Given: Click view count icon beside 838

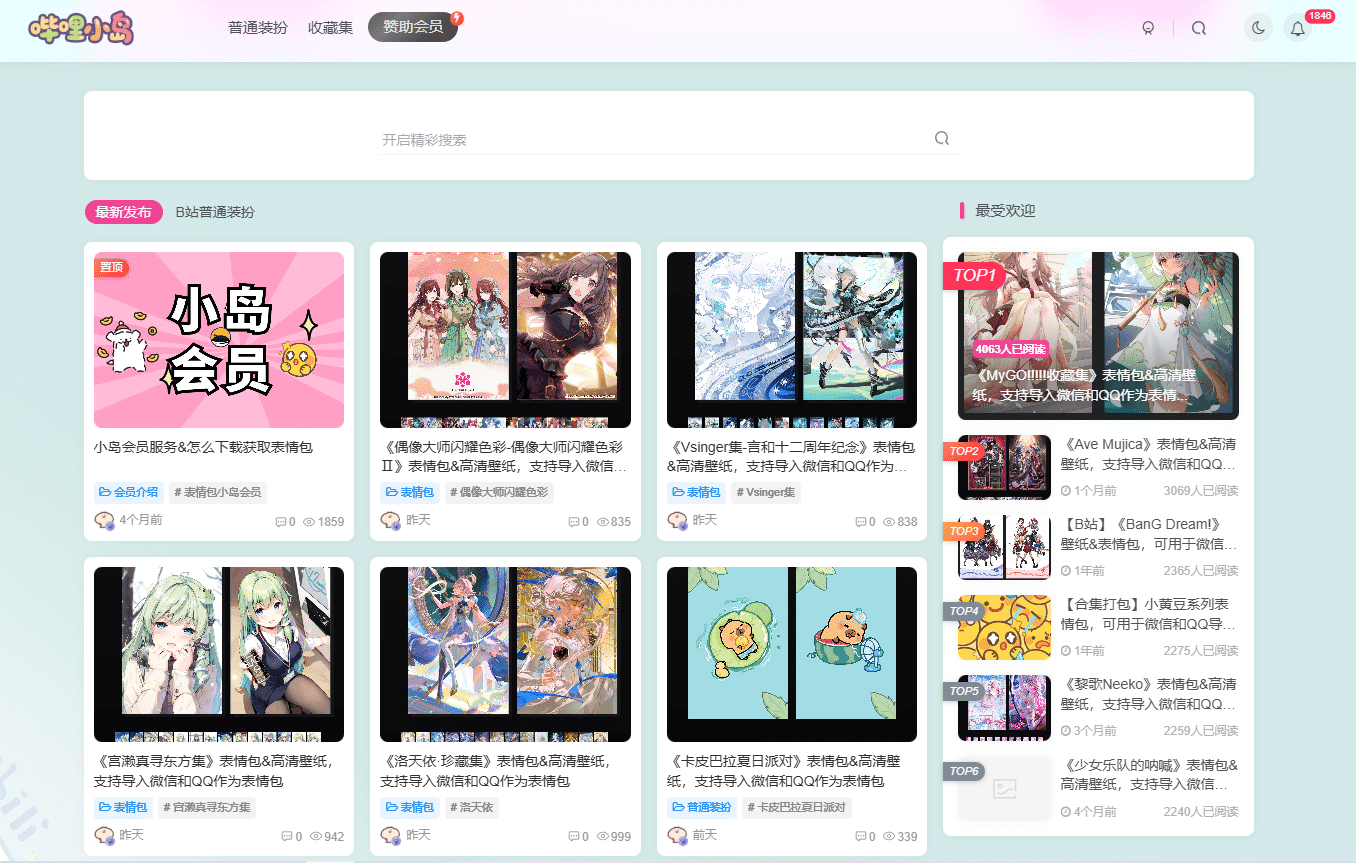Looking at the screenshot, I should click(x=889, y=522).
